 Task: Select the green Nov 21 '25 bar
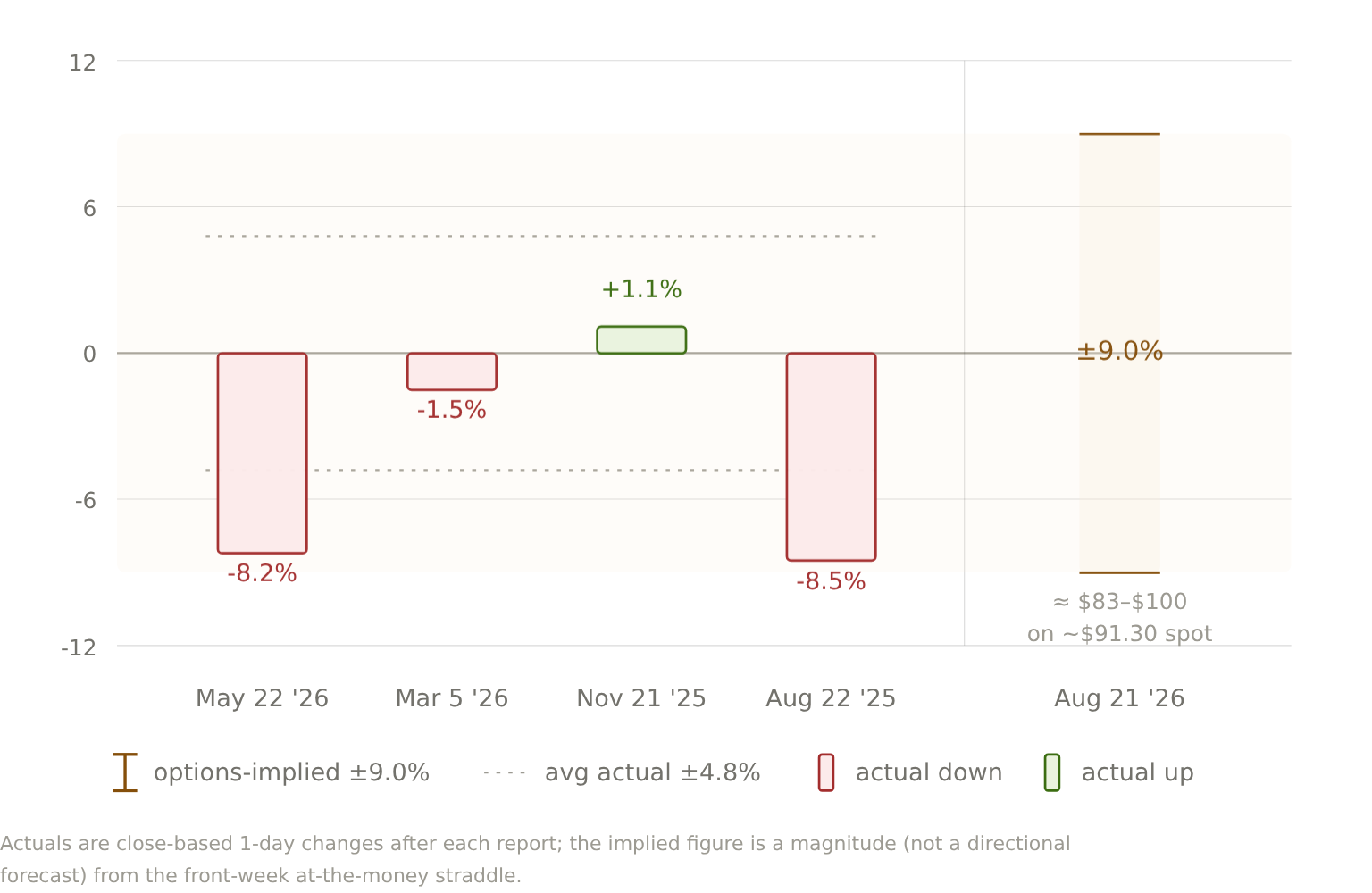click(x=641, y=340)
